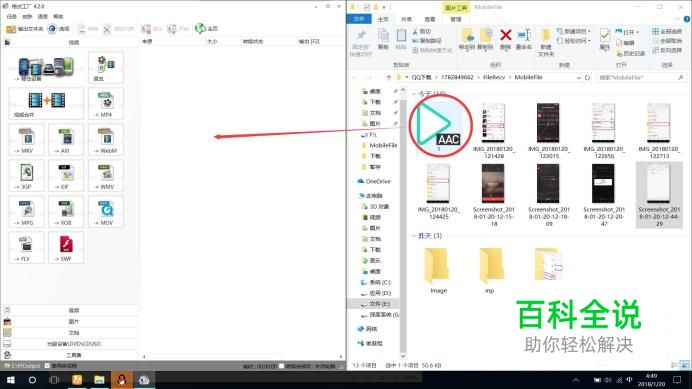Open the blue 文件 tab in Explorer
The image size is (692, 389).
pyautogui.click(x=359, y=19)
